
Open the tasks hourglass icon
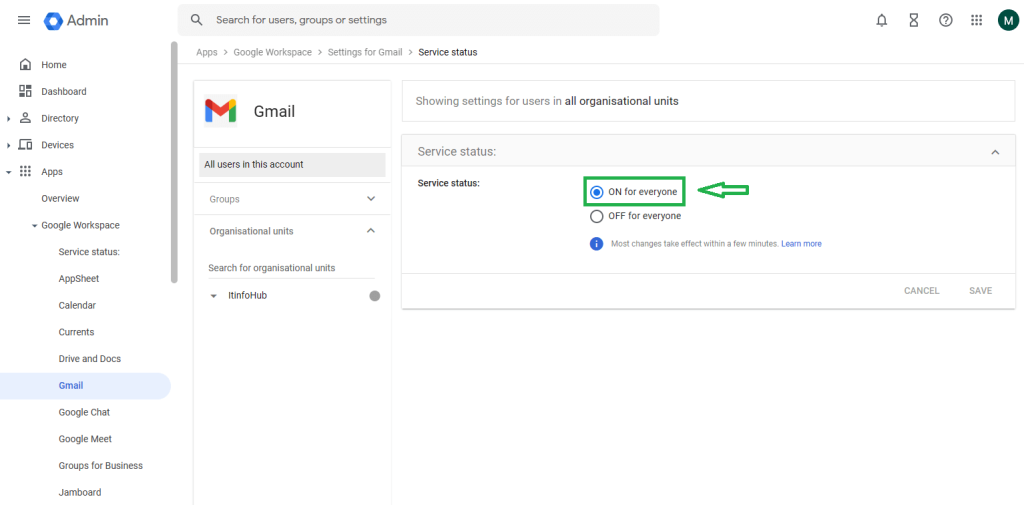[914, 20]
